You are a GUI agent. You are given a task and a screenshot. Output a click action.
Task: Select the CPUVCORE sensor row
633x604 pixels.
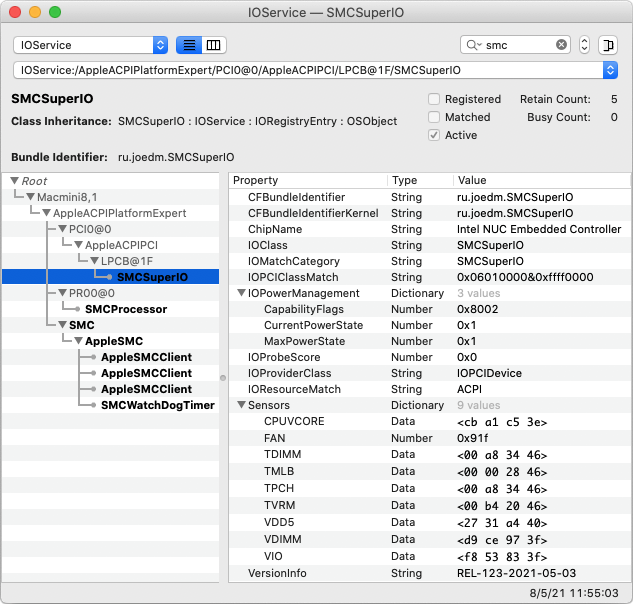coord(430,421)
